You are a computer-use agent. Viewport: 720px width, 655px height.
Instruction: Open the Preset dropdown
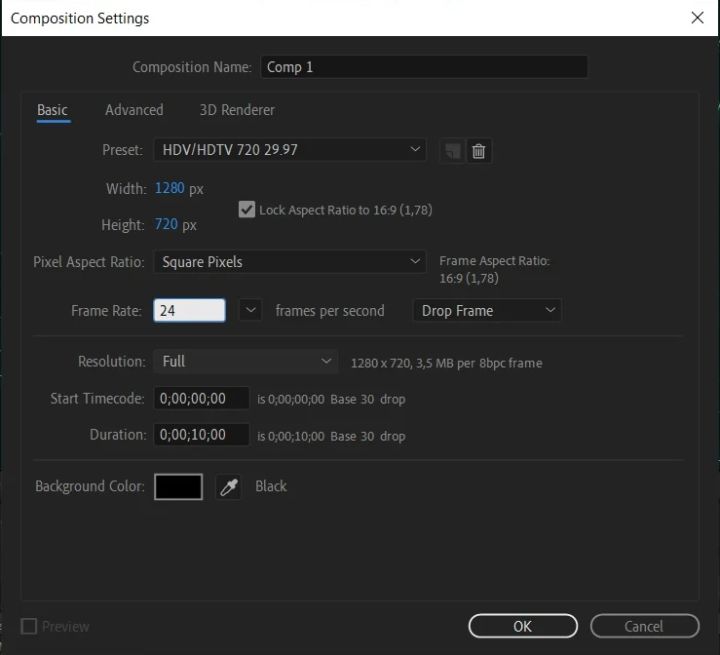(x=290, y=150)
